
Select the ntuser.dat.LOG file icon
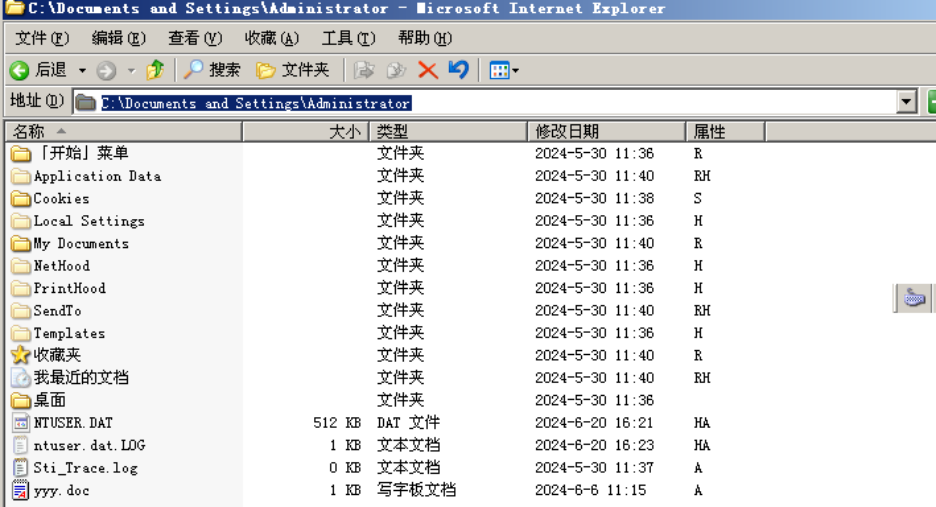coord(21,445)
